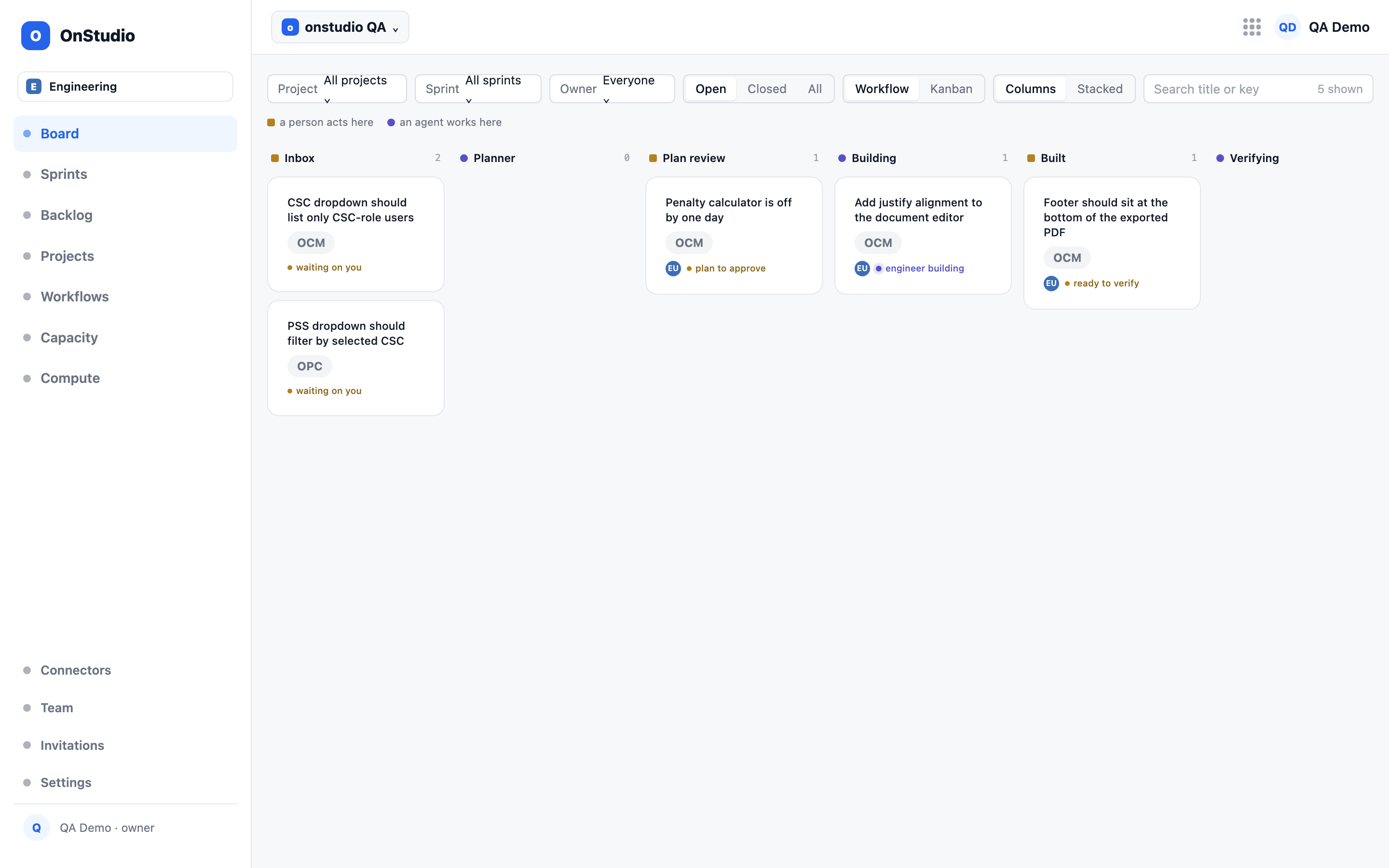Open Workflows in sidebar
Image resolution: width=1389 pixels, height=868 pixels.
point(125,297)
